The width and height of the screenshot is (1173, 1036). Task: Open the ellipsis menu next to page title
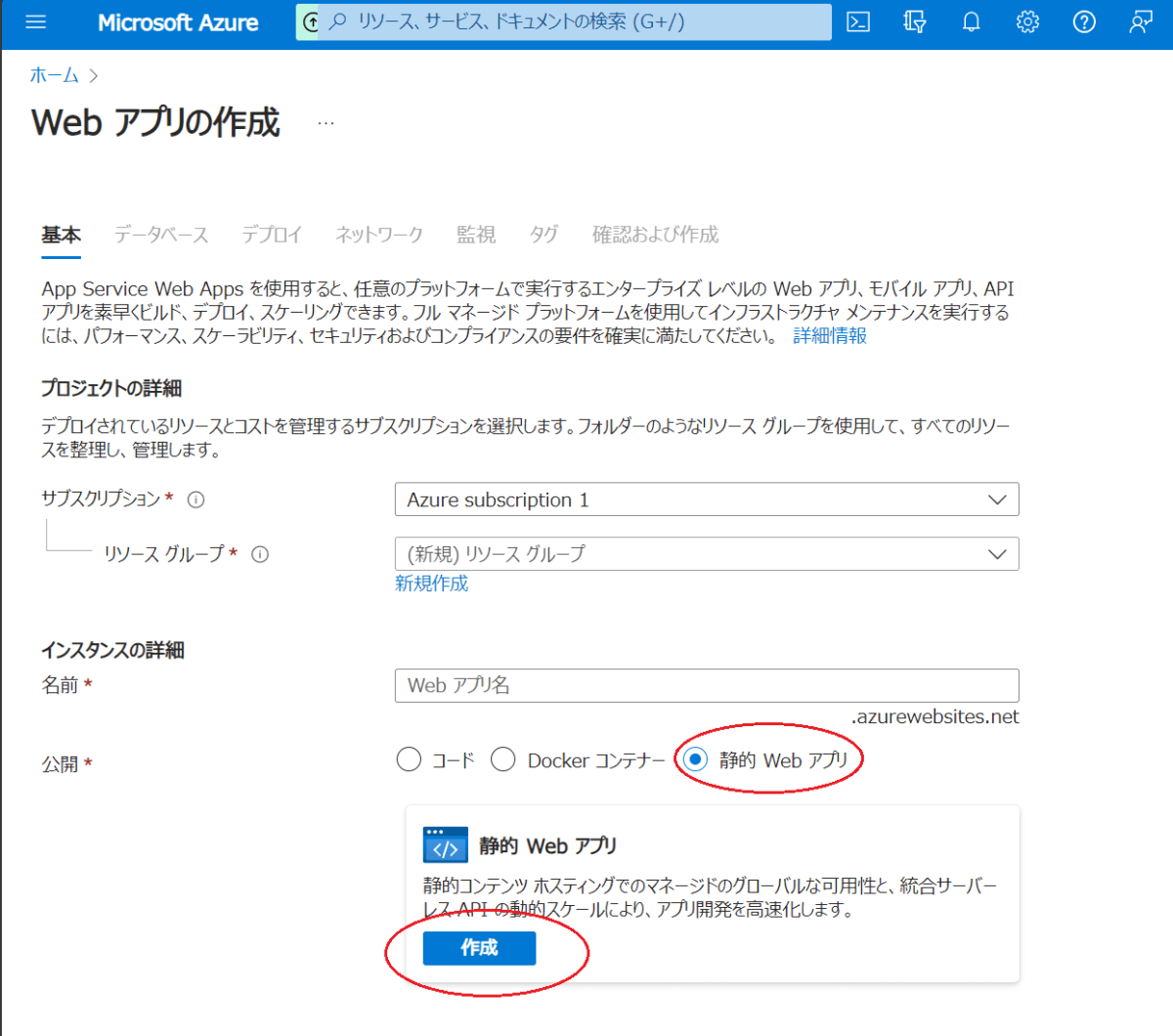[326, 123]
